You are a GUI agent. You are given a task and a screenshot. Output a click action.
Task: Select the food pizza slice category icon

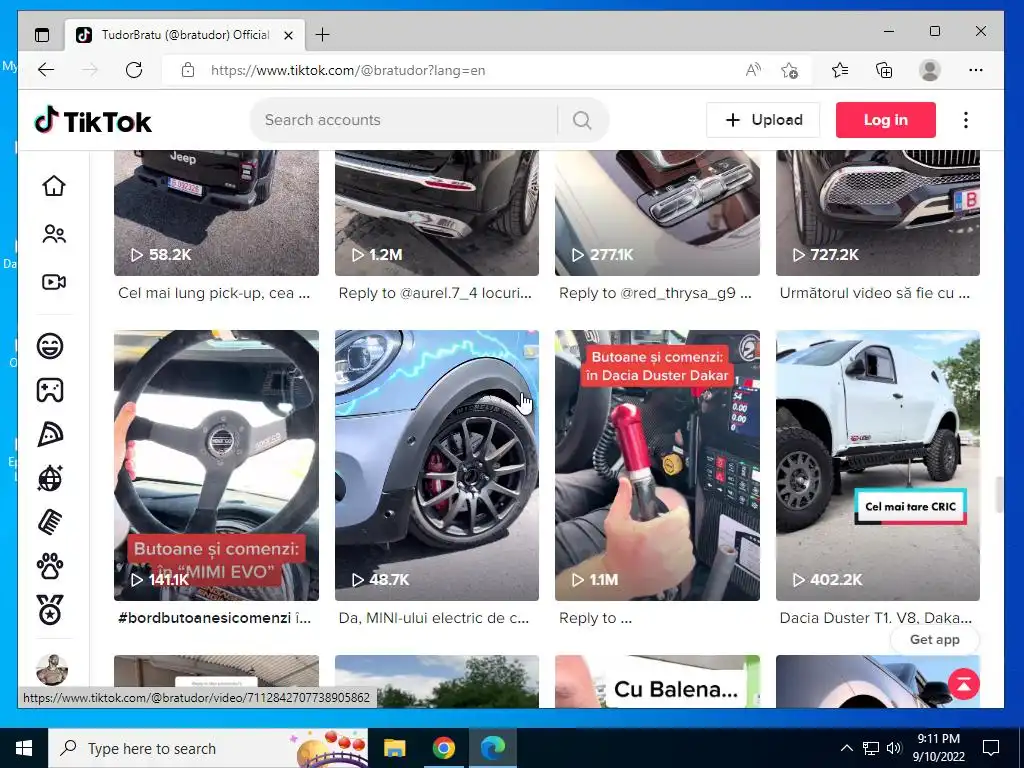point(50,434)
